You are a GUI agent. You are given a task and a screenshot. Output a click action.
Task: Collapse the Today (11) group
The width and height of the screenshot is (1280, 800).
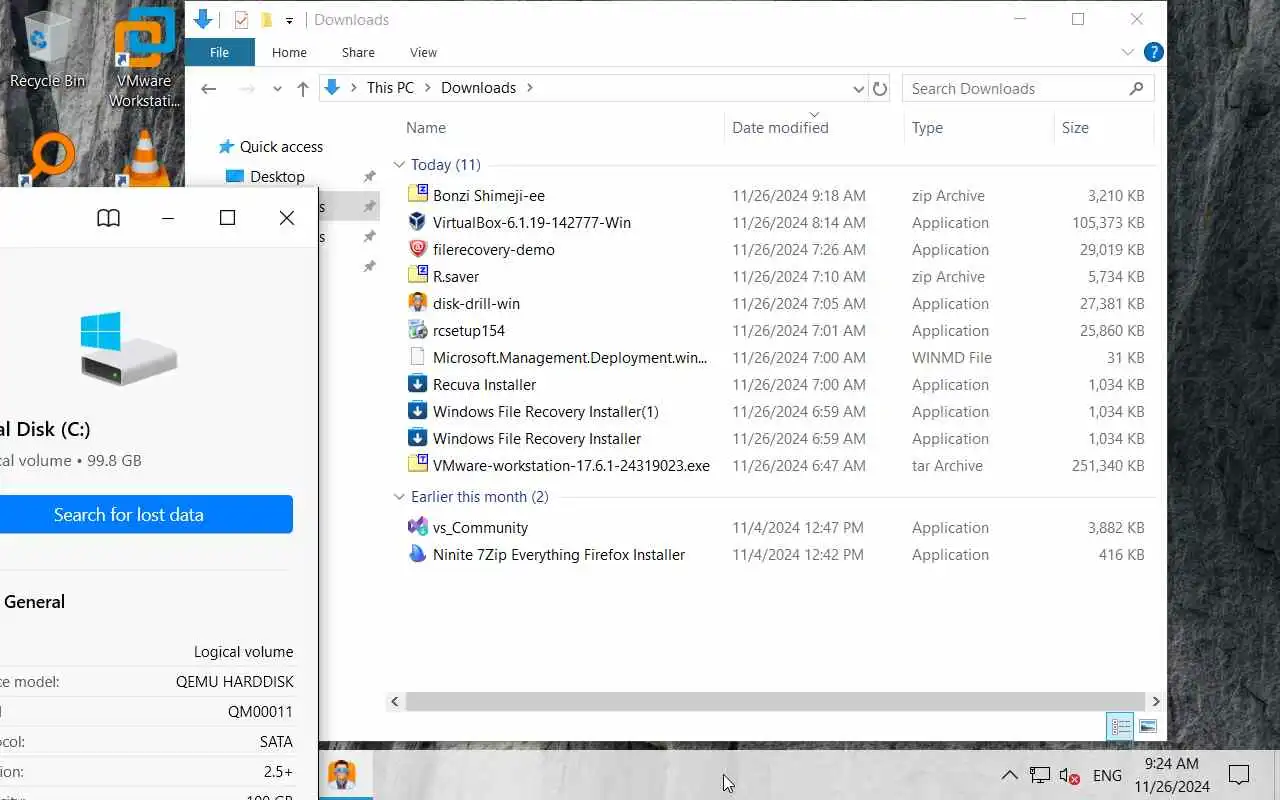[399, 165]
